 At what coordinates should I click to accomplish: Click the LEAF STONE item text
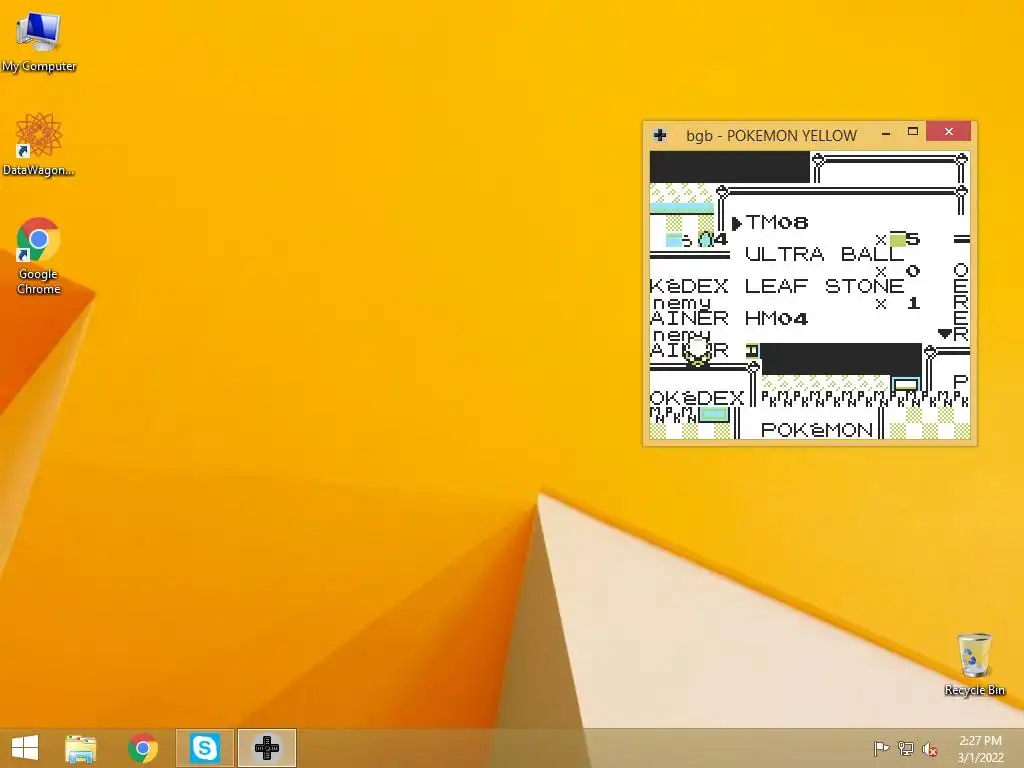click(x=824, y=286)
